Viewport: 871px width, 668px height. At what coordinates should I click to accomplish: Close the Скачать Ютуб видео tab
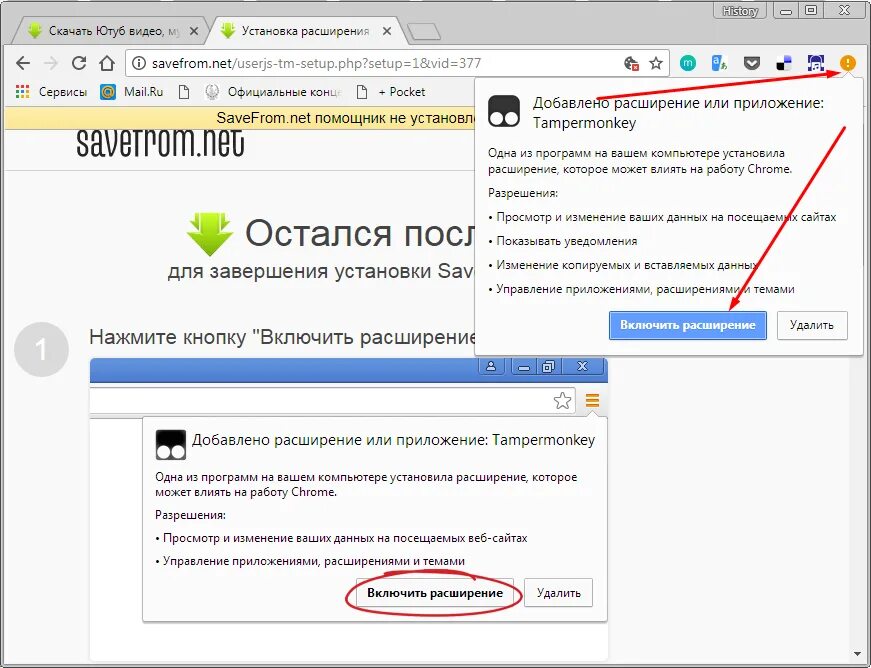pos(194,32)
